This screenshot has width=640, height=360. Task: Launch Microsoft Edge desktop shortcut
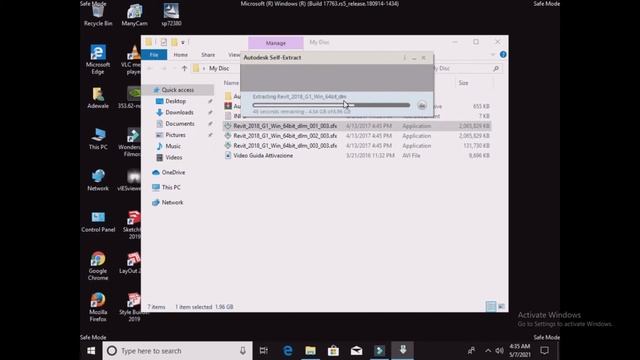[98, 60]
